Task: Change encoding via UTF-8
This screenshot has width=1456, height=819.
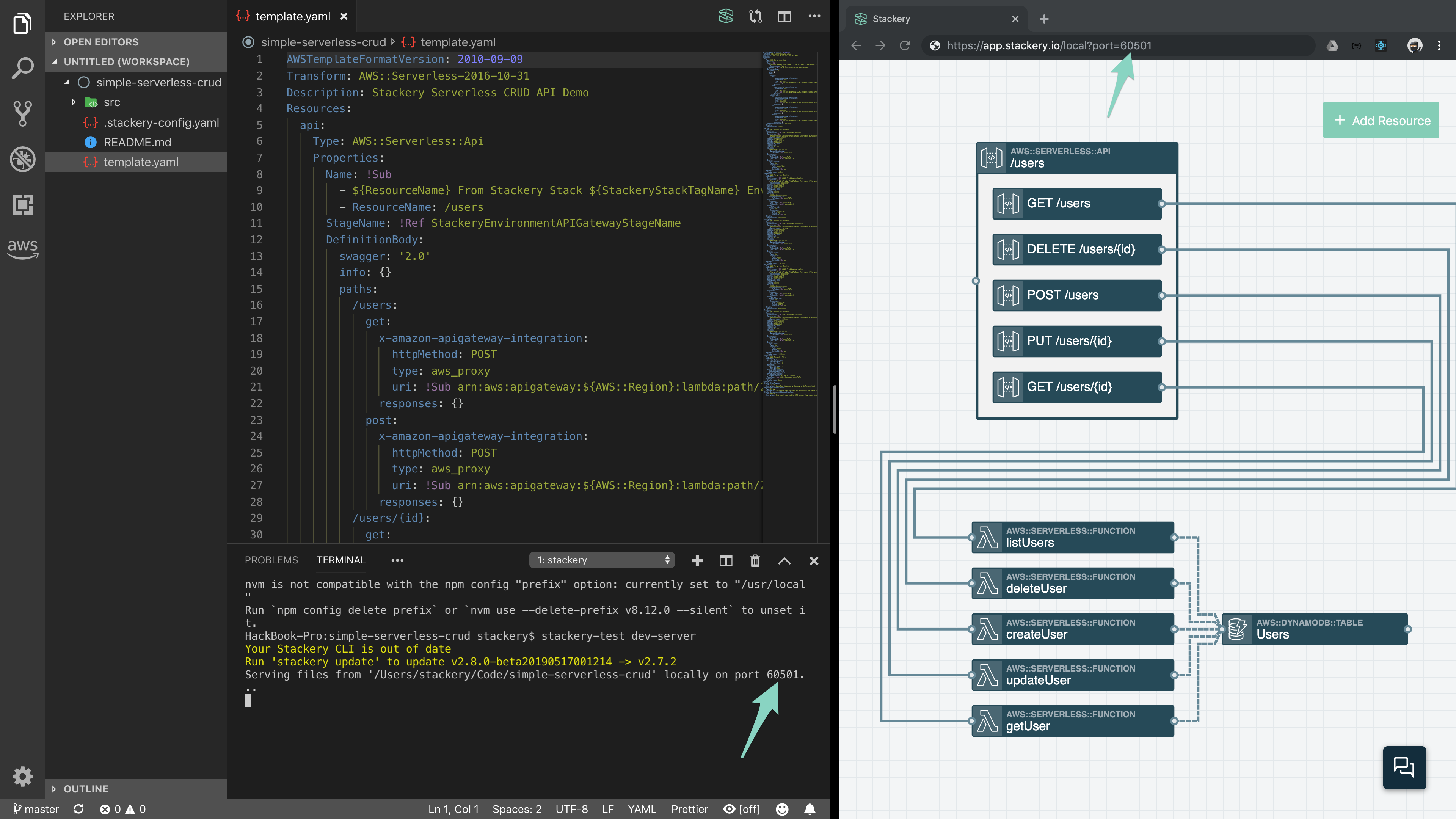Action: [571, 809]
